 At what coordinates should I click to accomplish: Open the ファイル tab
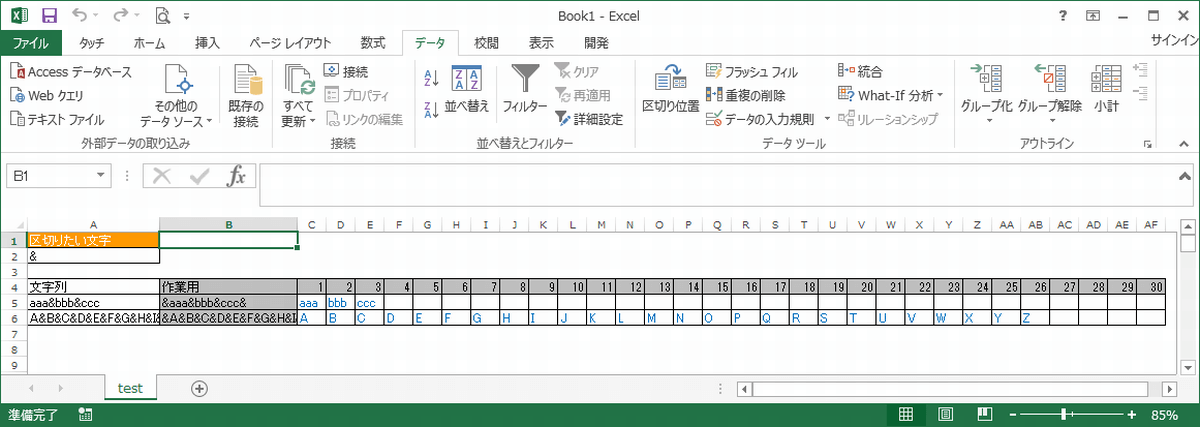[x=31, y=43]
